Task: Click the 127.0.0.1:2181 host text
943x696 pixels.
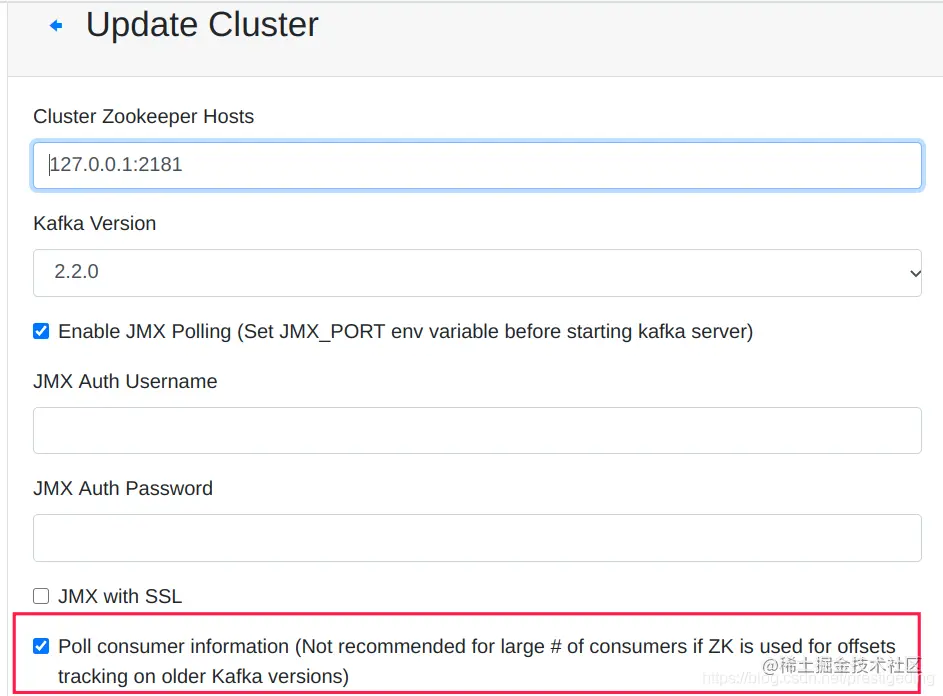Action: coord(116,164)
